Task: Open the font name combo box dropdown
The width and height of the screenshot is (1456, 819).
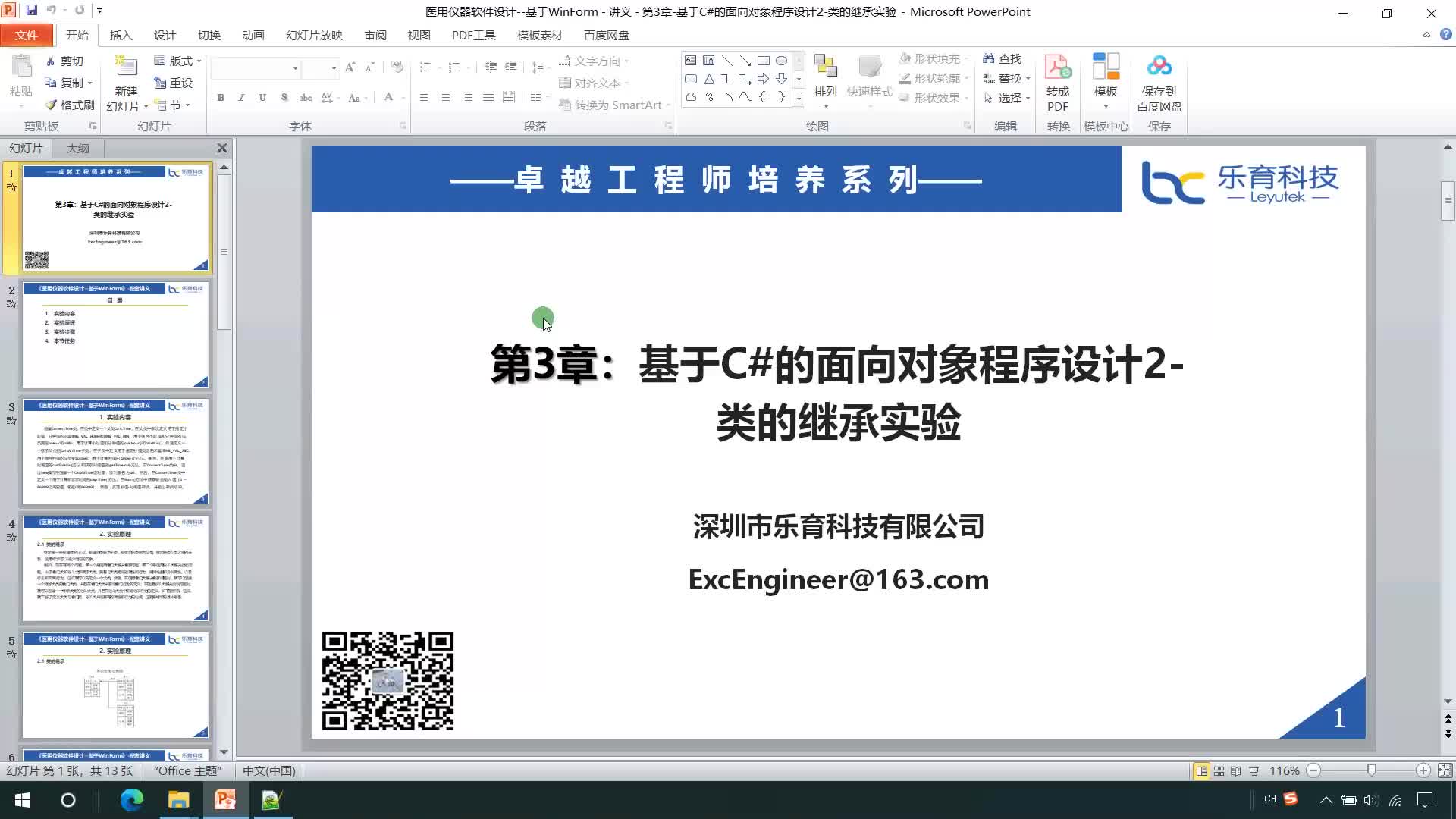Action: [x=295, y=68]
